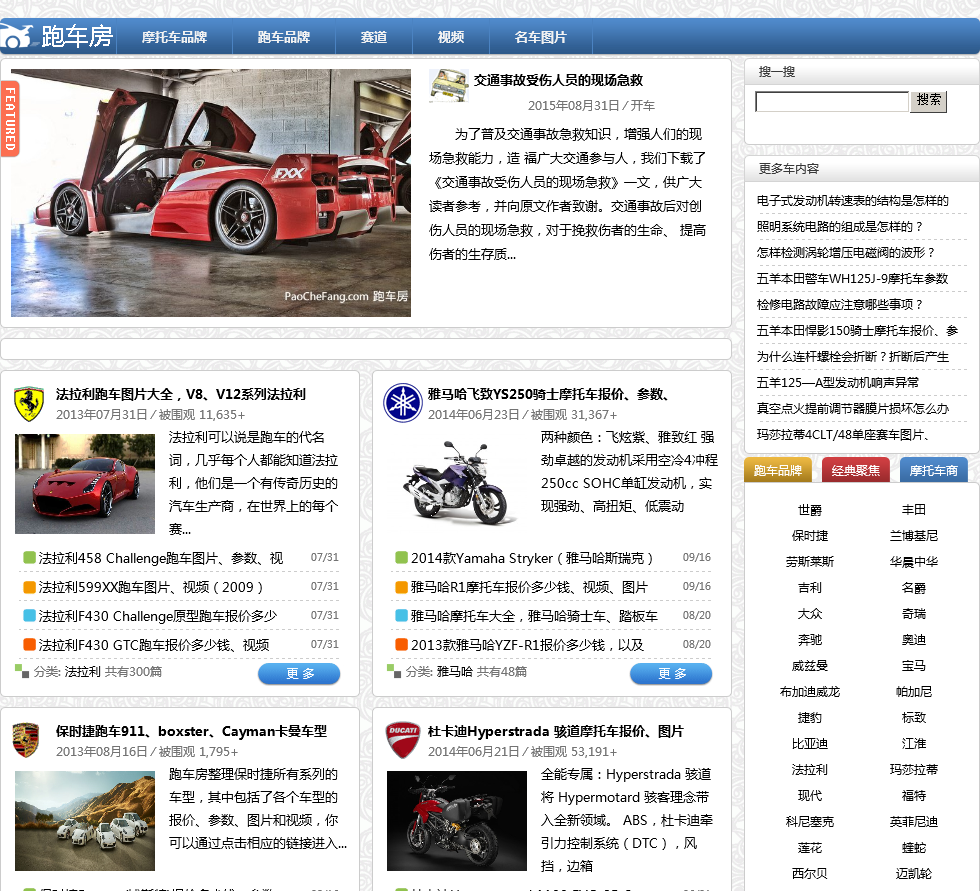980x891 pixels.
Task: Select the 跑车品牌 sidebar tab
Action: click(x=778, y=470)
